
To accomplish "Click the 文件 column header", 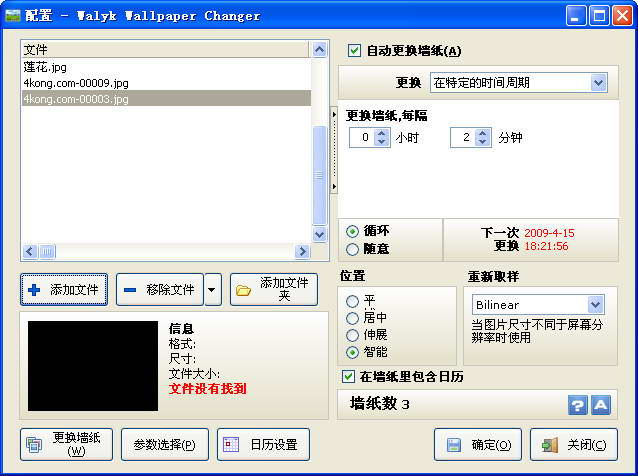I will point(165,50).
